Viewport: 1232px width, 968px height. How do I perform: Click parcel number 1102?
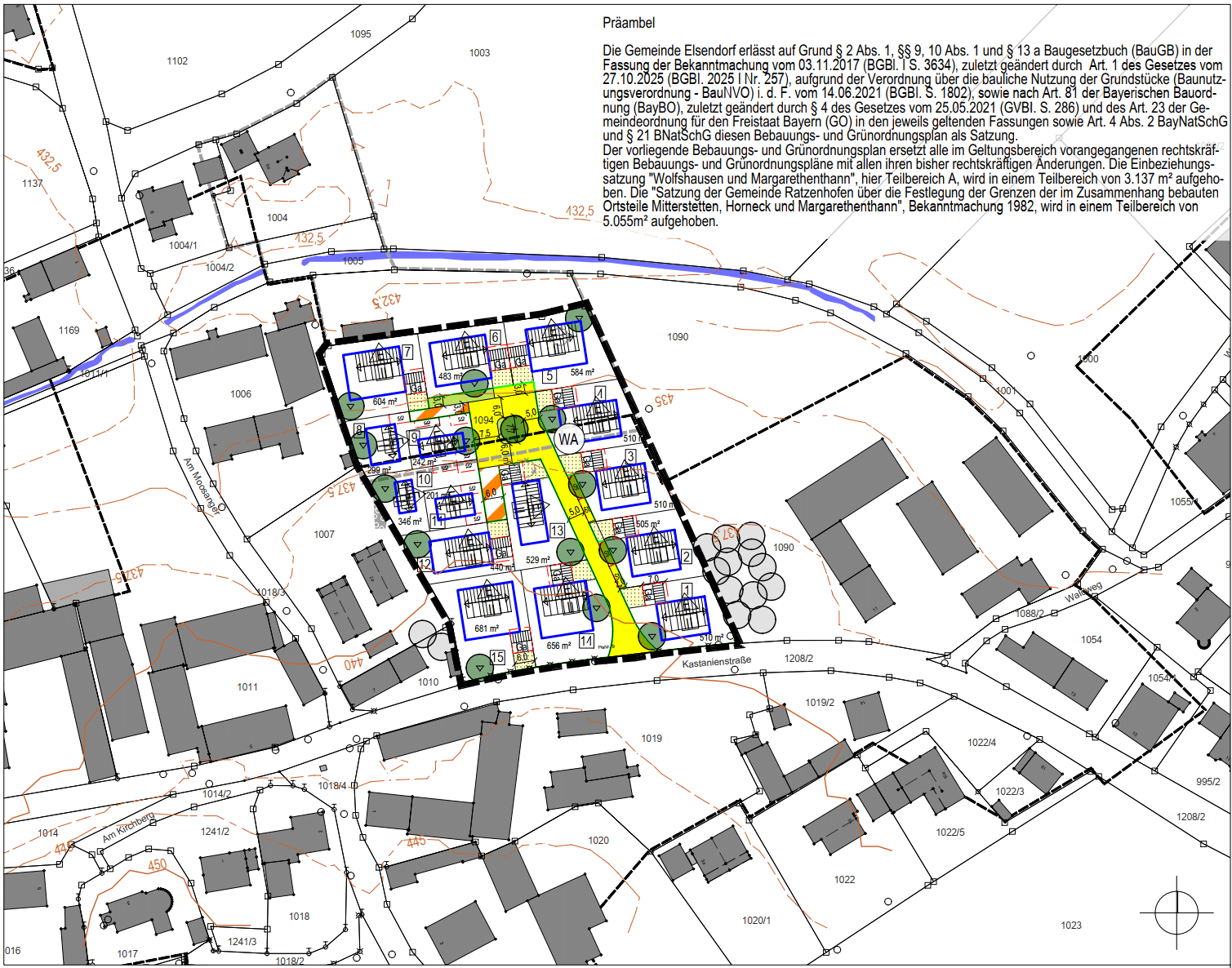(177, 61)
